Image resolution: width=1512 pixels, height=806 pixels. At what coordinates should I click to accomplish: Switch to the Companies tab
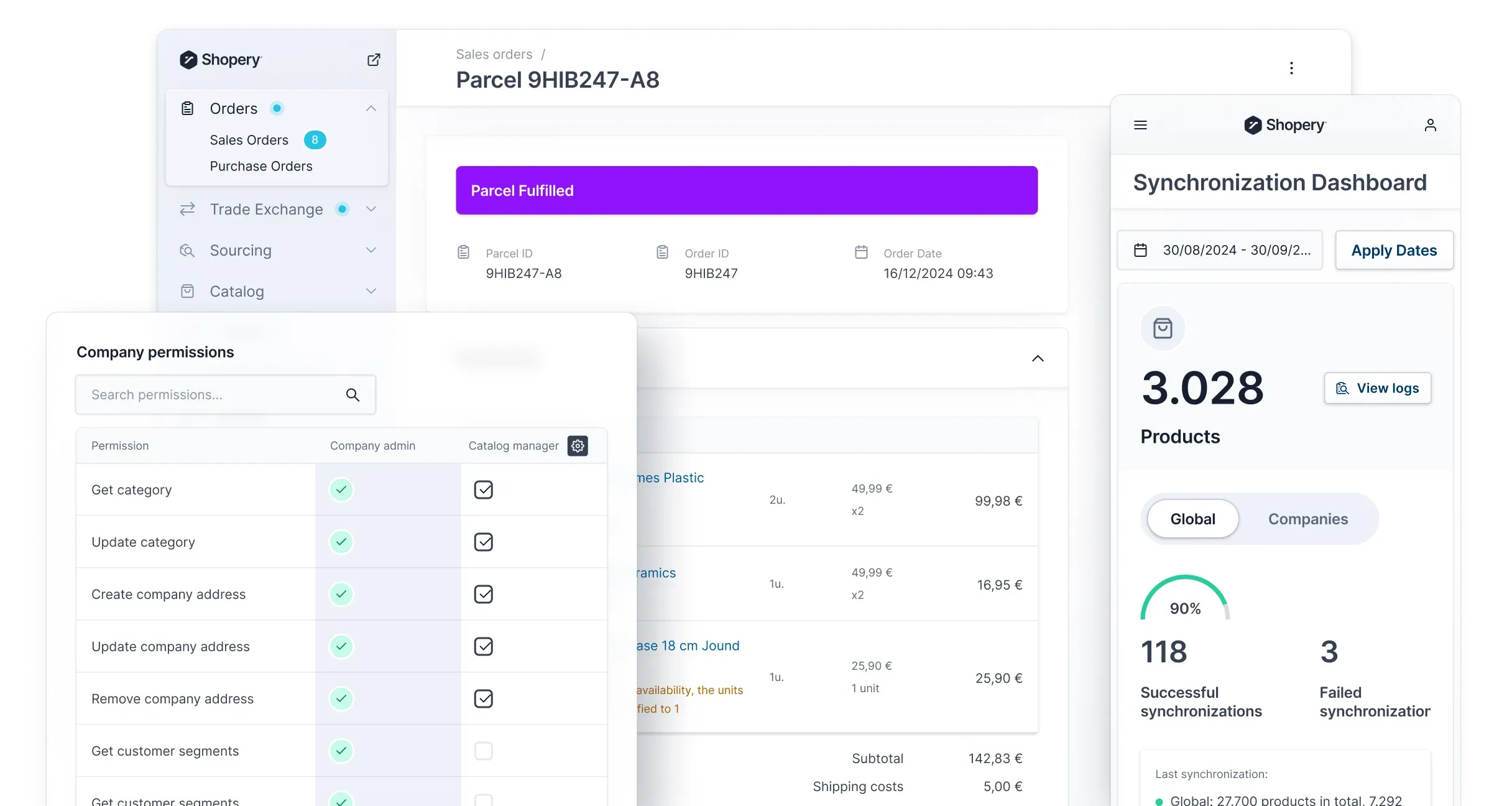[1307, 519]
